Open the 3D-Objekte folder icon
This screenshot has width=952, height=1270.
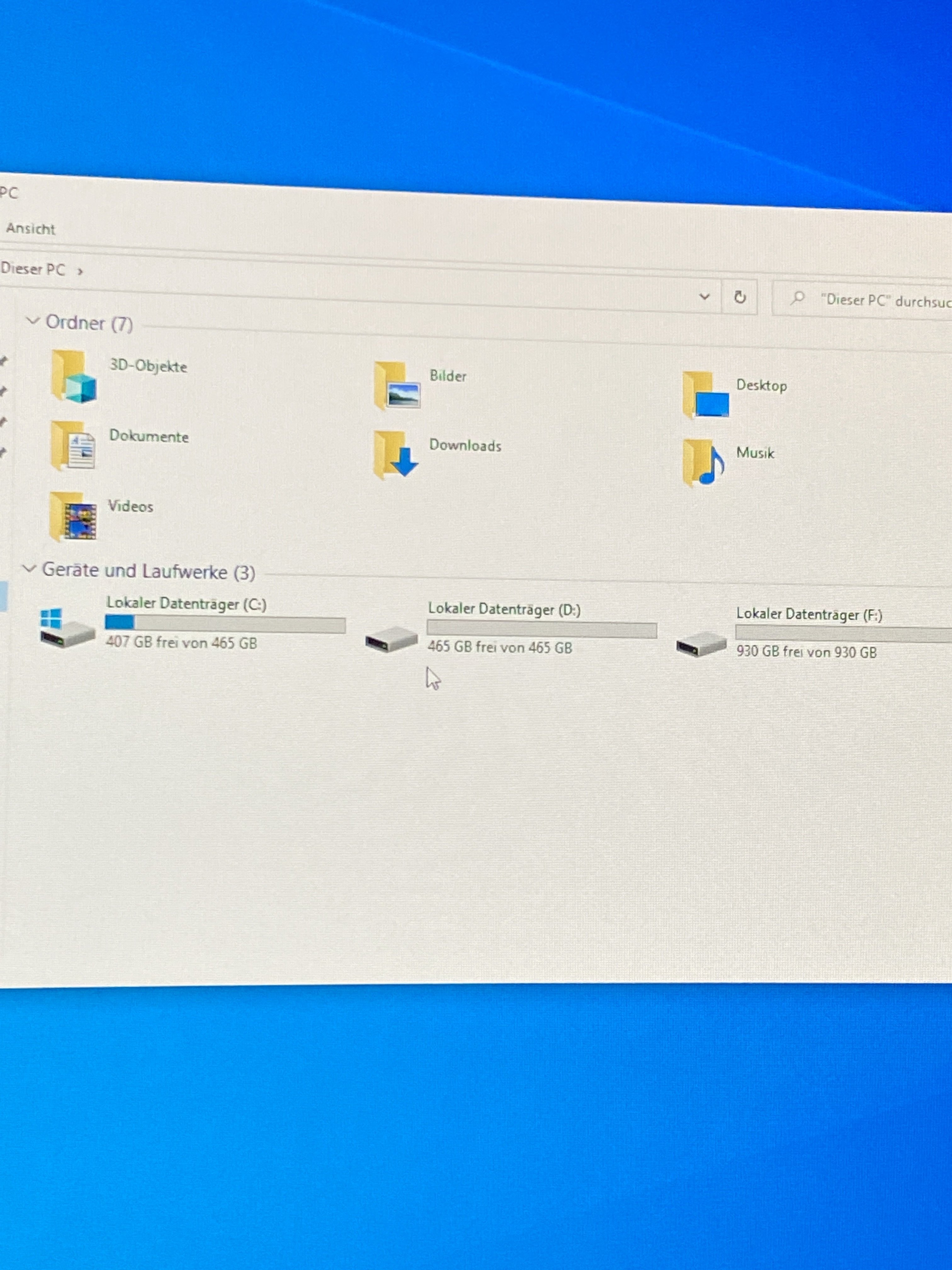pos(73,377)
